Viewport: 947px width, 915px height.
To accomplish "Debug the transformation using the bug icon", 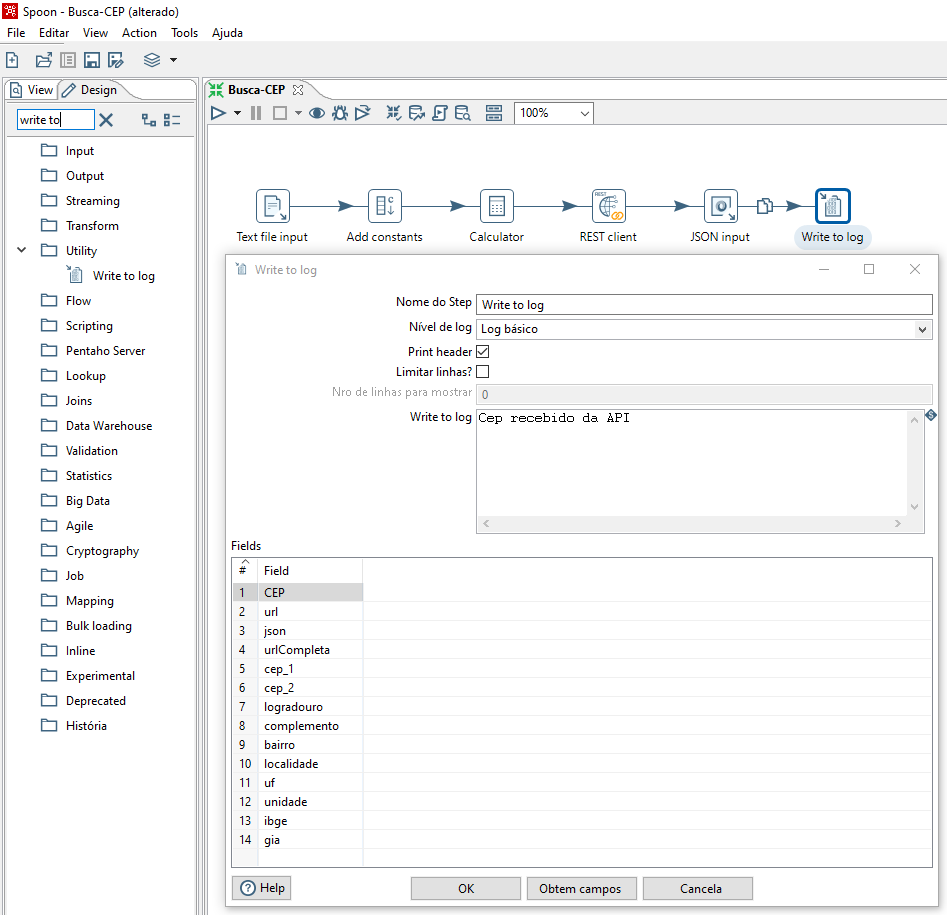I will tap(339, 112).
